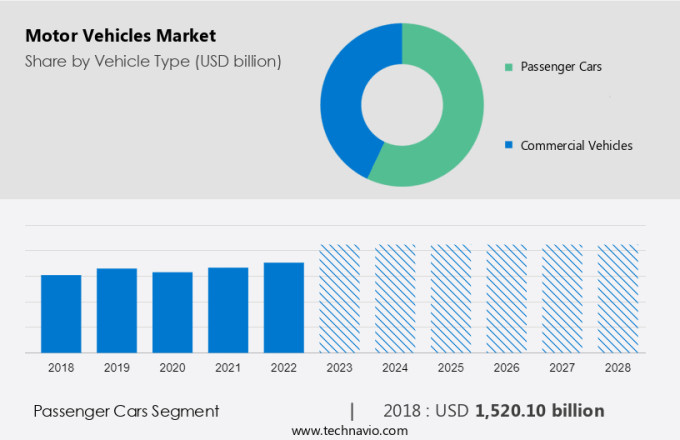Click the 2022 solid blue bar

pos(284,307)
